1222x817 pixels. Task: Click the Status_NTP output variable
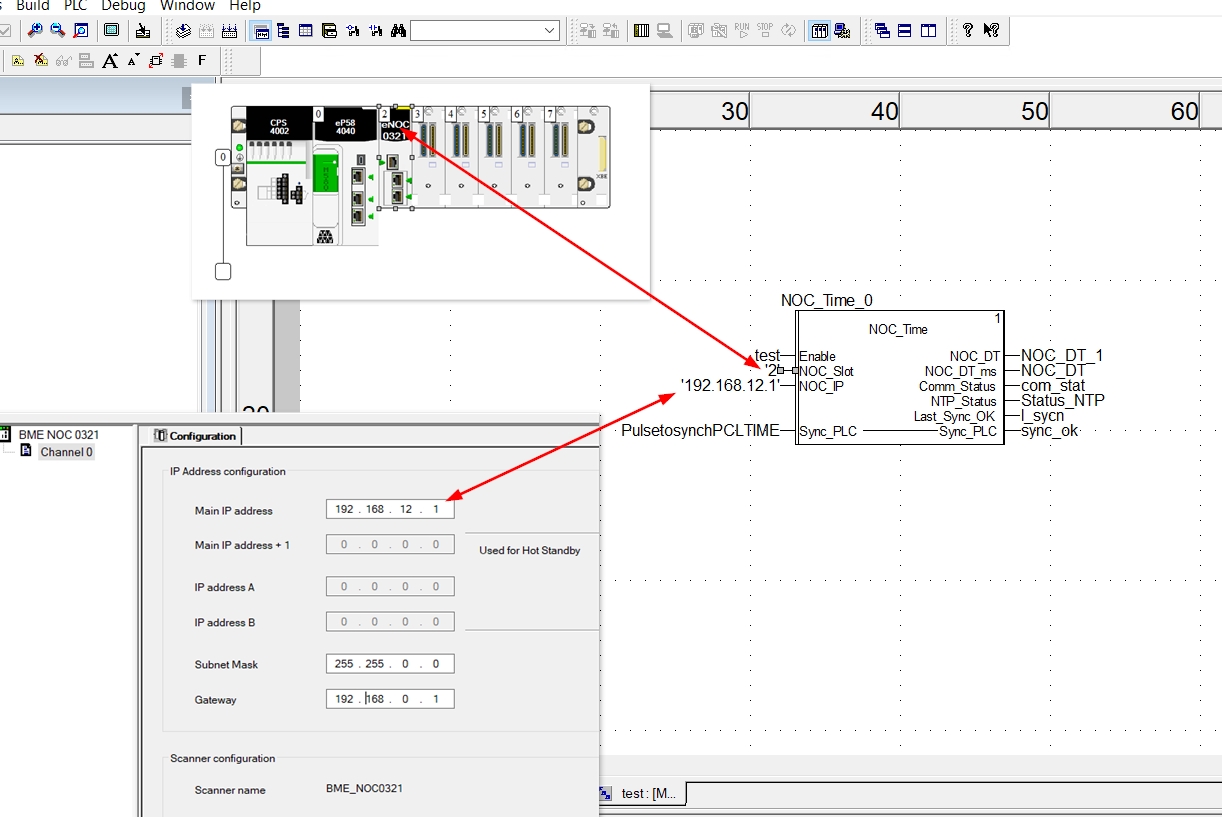point(1062,400)
